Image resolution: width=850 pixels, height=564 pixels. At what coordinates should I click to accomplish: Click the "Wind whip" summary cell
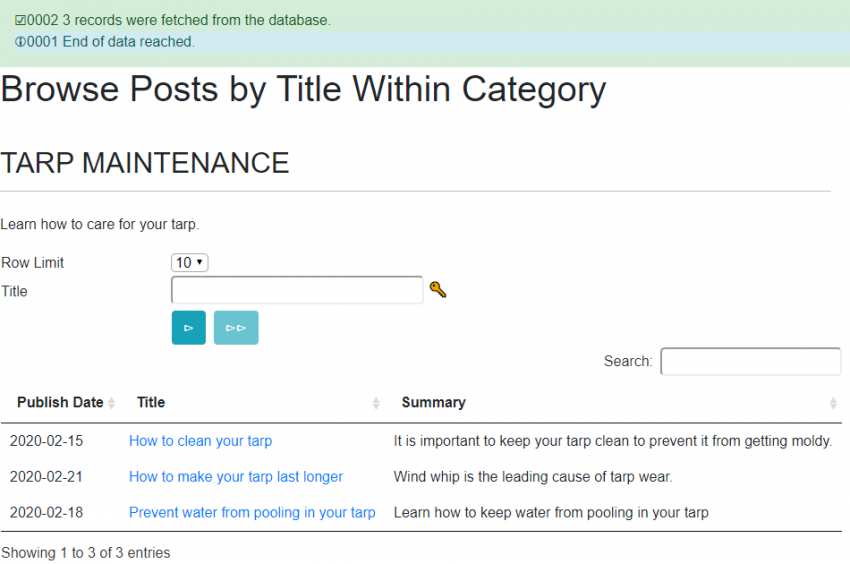click(x=533, y=477)
